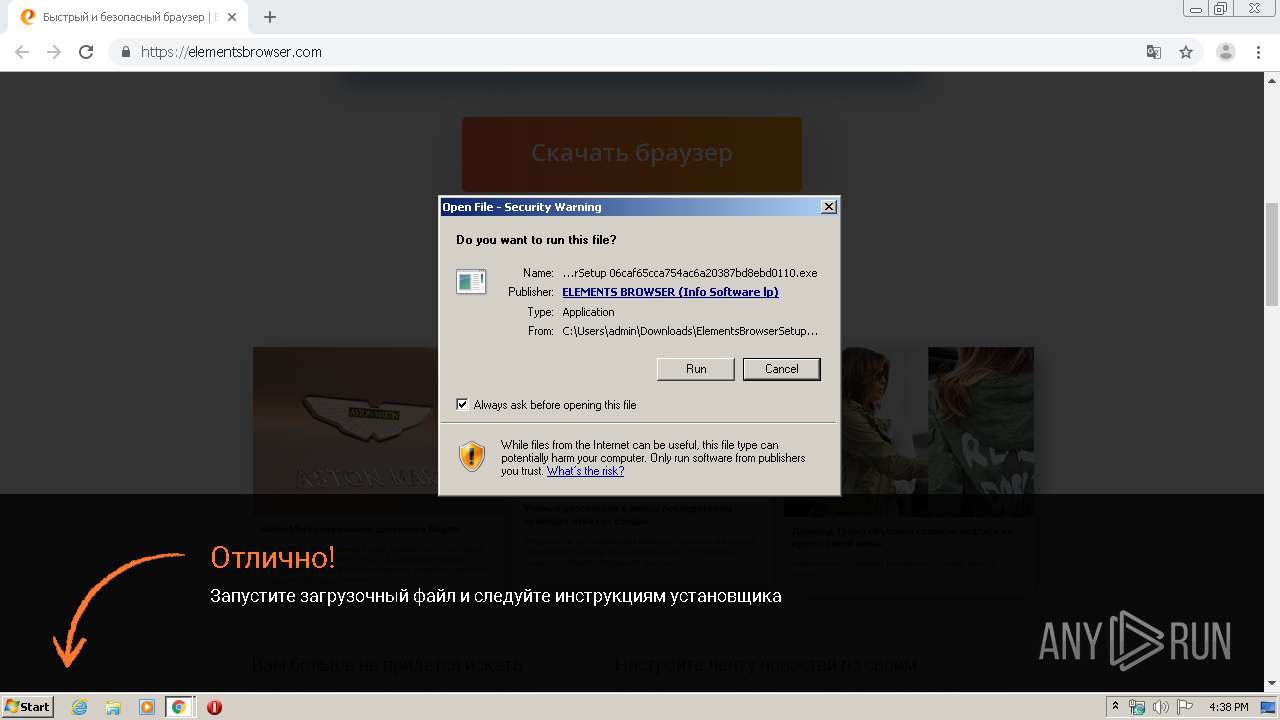Click the 4:38 PM system clock
This screenshot has height=720, width=1280.
pyautogui.click(x=1228, y=707)
